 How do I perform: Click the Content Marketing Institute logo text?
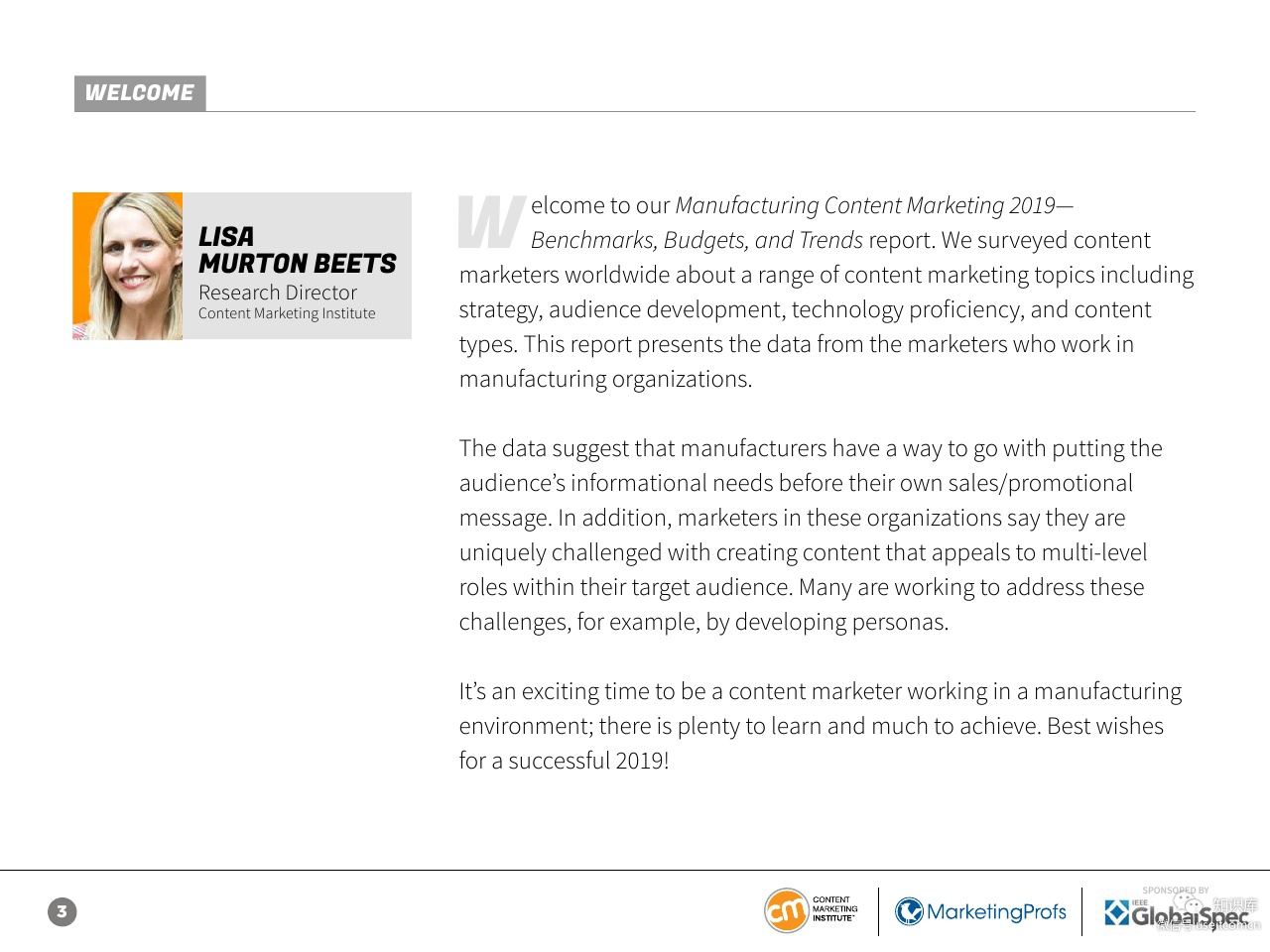coord(834,909)
